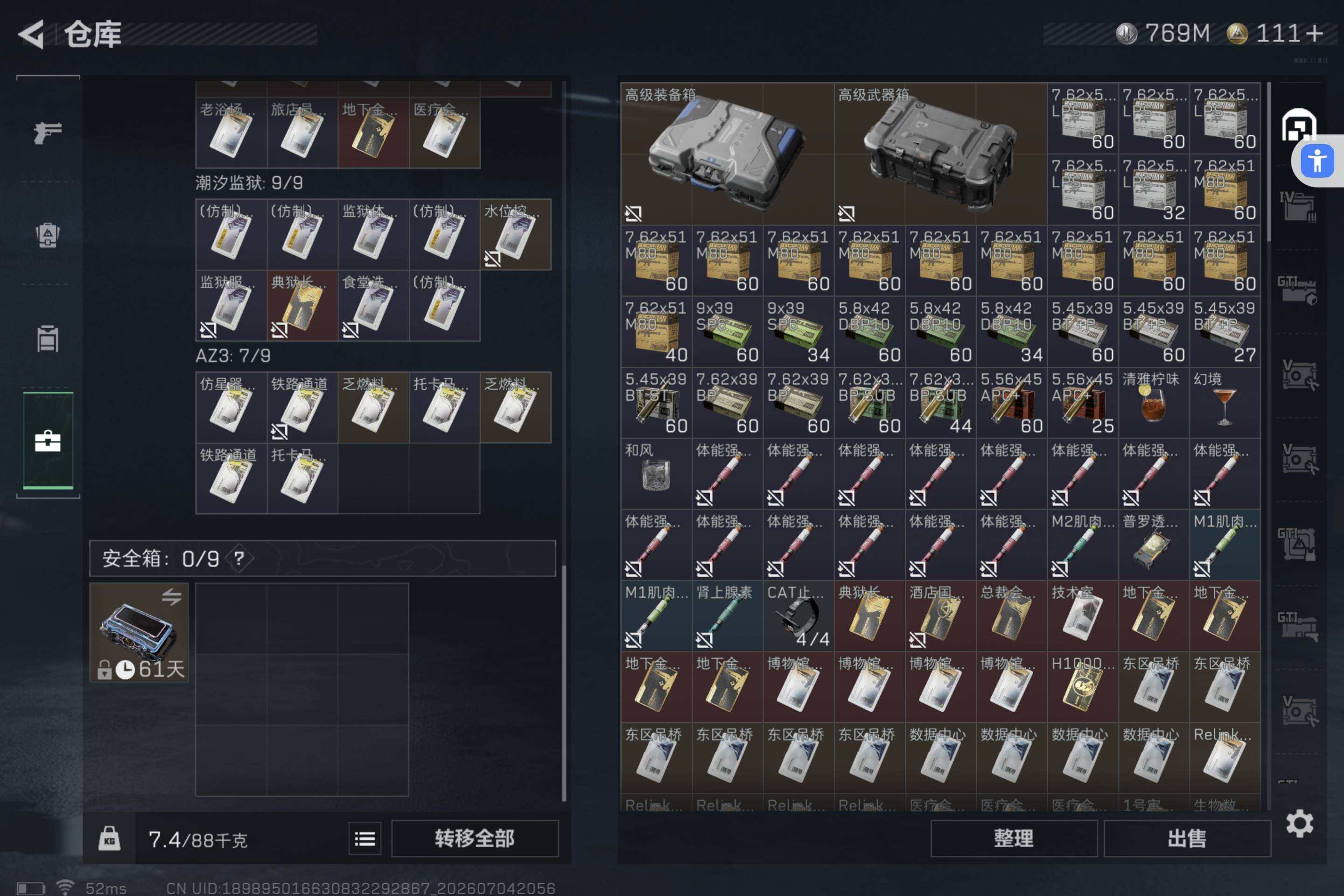Select the backpack category icon in sidebar
1344x896 pixels.
(x=48, y=234)
